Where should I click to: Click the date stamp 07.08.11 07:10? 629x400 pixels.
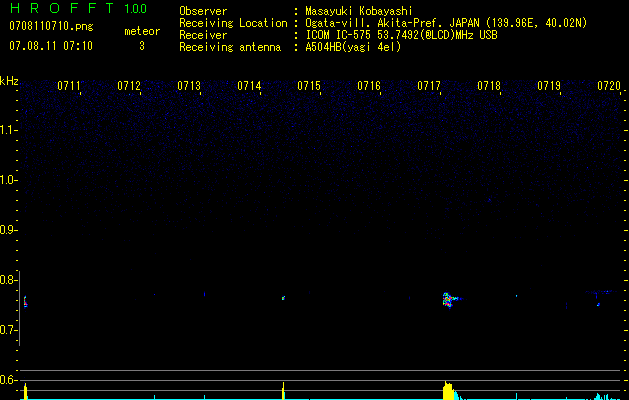51,46
